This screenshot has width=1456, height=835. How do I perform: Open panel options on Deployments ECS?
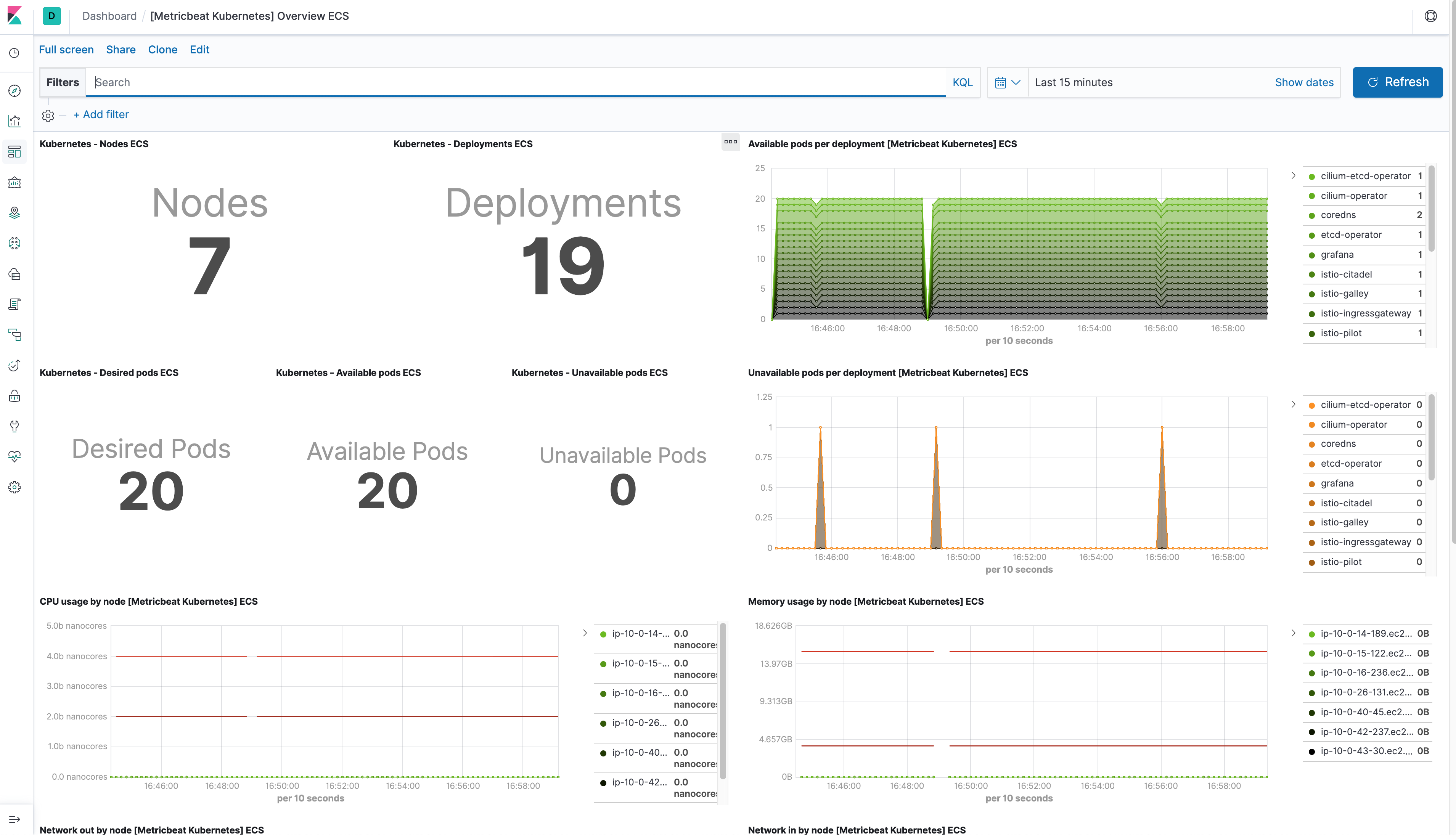click(730, 142)
